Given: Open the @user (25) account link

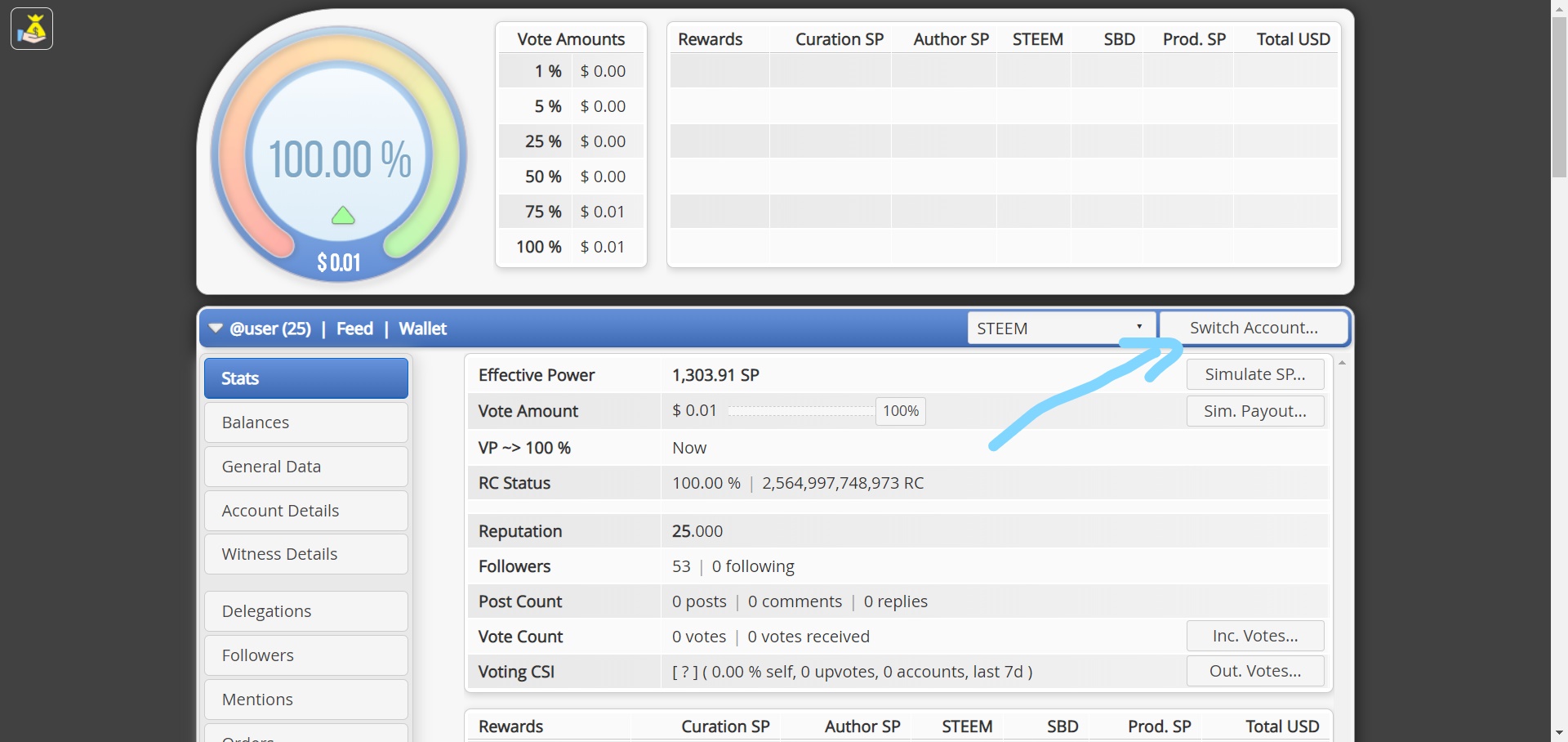Looking at the screenshot, I should [270, 329].
